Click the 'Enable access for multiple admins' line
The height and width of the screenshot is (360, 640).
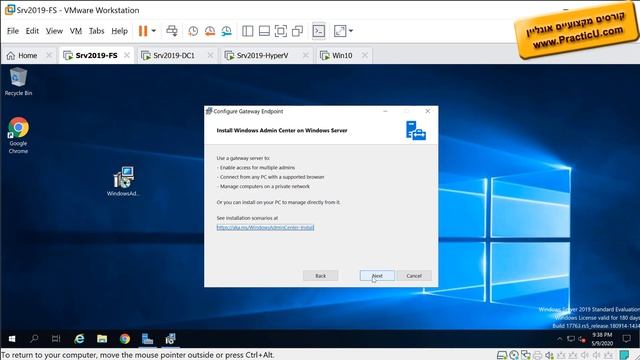tap(256, 168)
